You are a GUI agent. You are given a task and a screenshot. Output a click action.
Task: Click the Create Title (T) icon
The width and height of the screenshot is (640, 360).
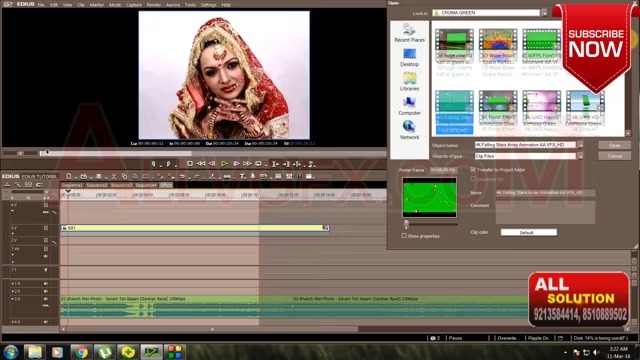(242, 176)
